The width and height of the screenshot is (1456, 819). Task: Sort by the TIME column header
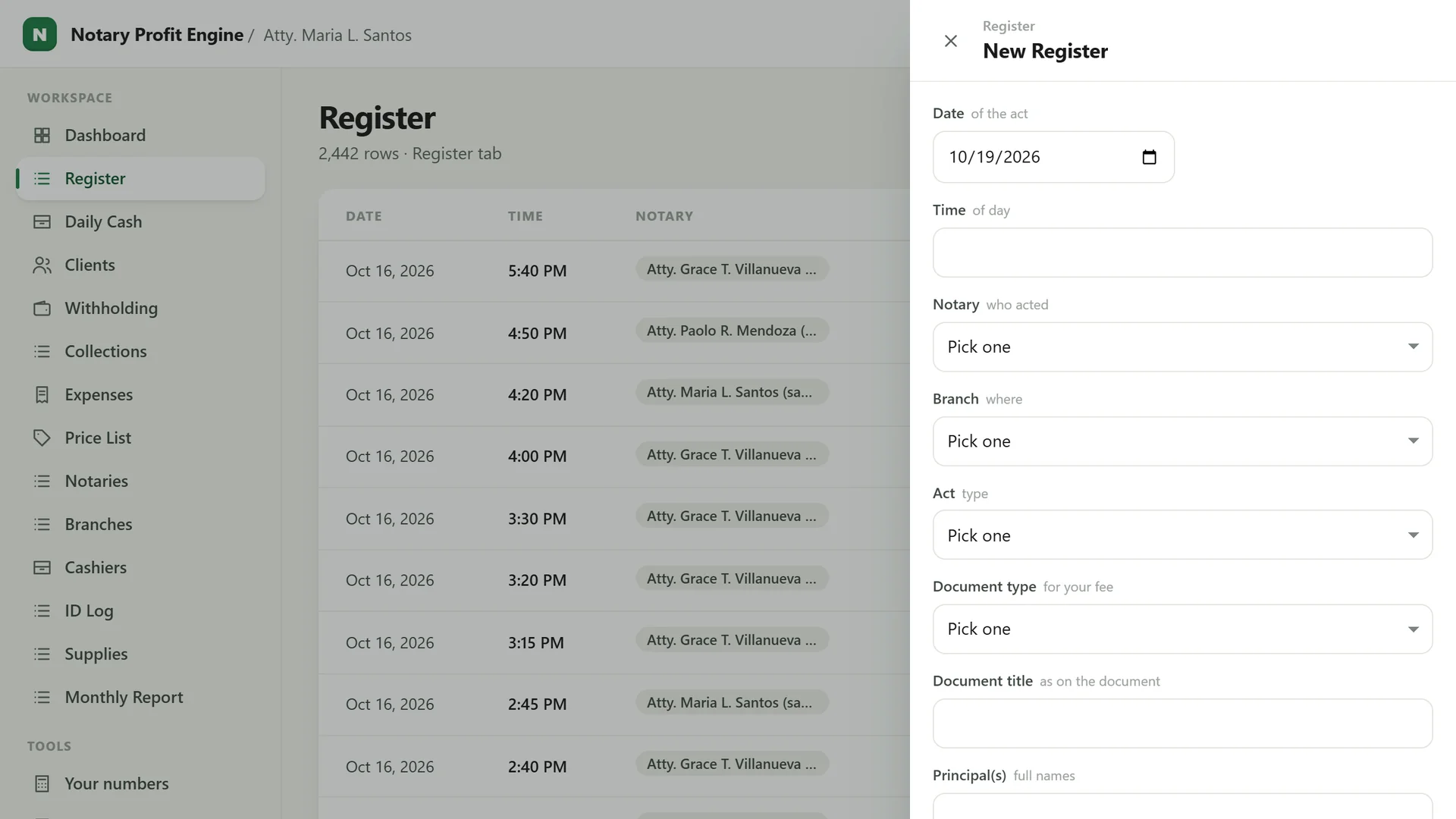click(526, 216)
